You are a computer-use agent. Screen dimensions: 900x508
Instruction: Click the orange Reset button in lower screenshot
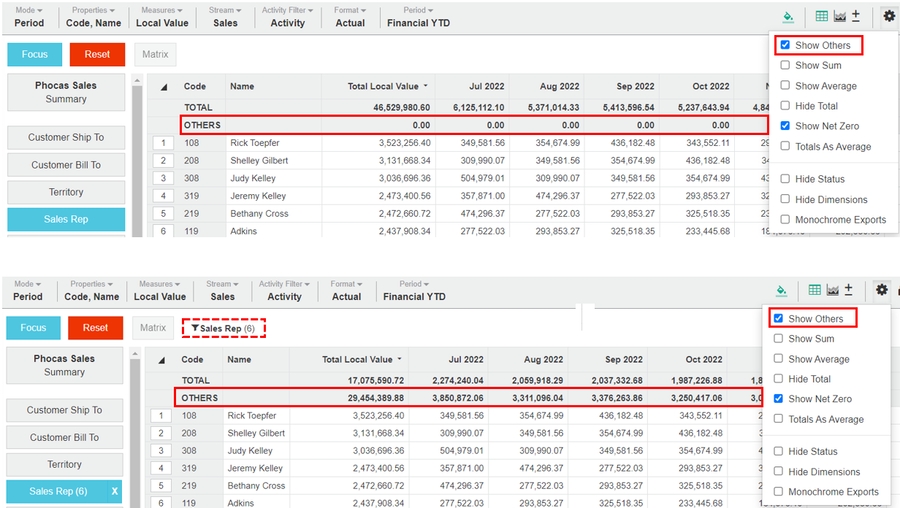(x=95, y=327)
